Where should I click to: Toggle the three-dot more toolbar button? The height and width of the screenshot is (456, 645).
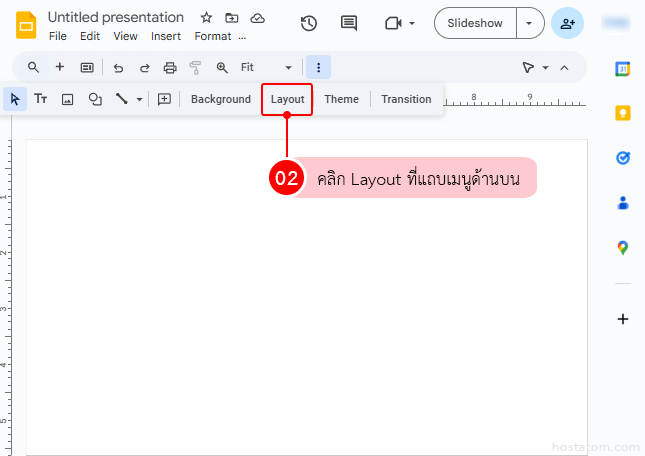pyautogui.click(x=318, y=67)
